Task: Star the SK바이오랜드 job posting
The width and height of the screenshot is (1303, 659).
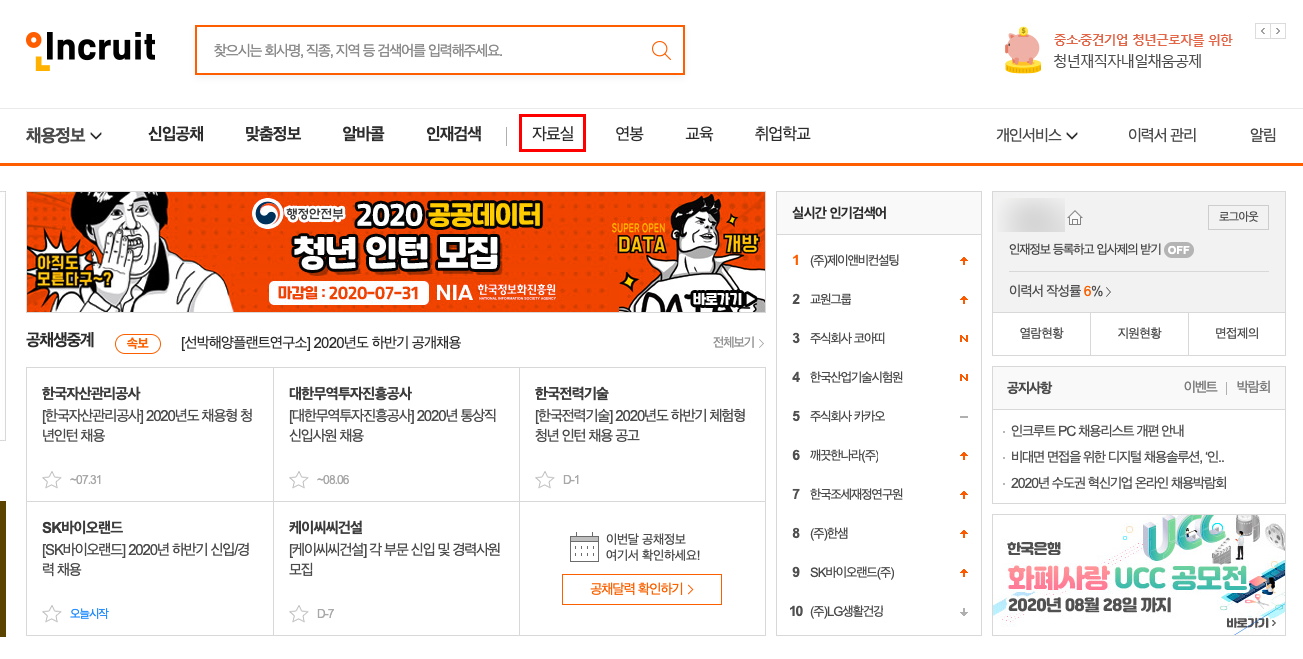Action: pos(52,613)
